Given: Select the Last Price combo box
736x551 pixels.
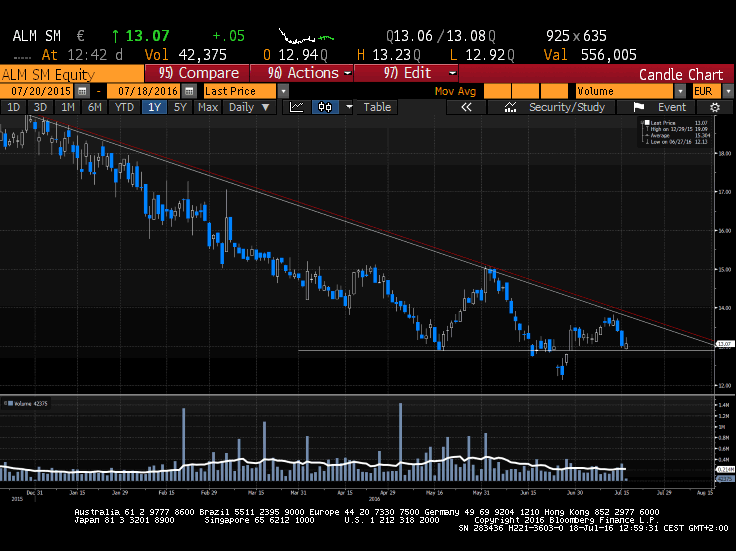Looking at the screenshot, I should tap(240, 91).
